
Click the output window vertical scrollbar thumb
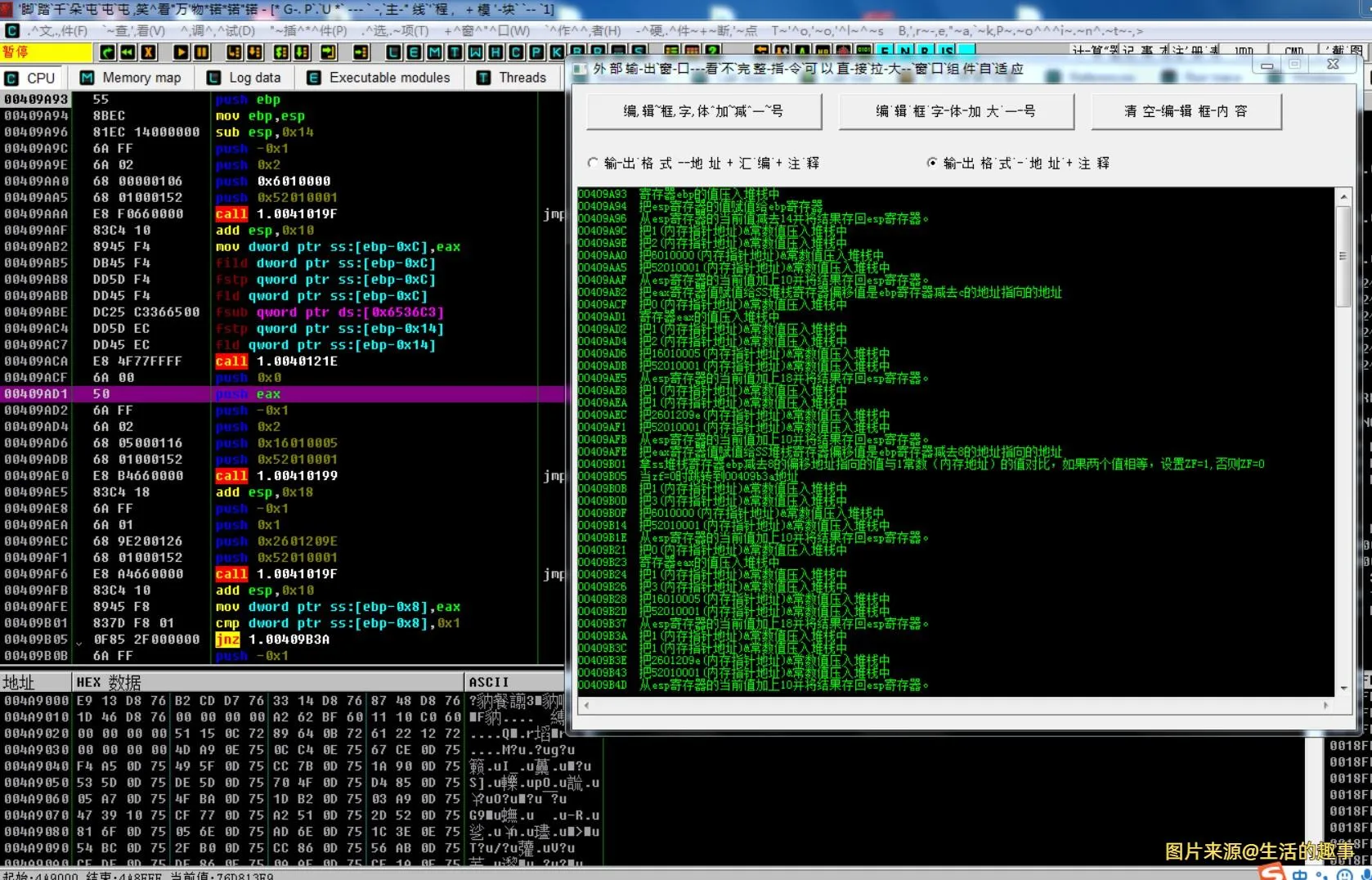(x=1343, y=255)
